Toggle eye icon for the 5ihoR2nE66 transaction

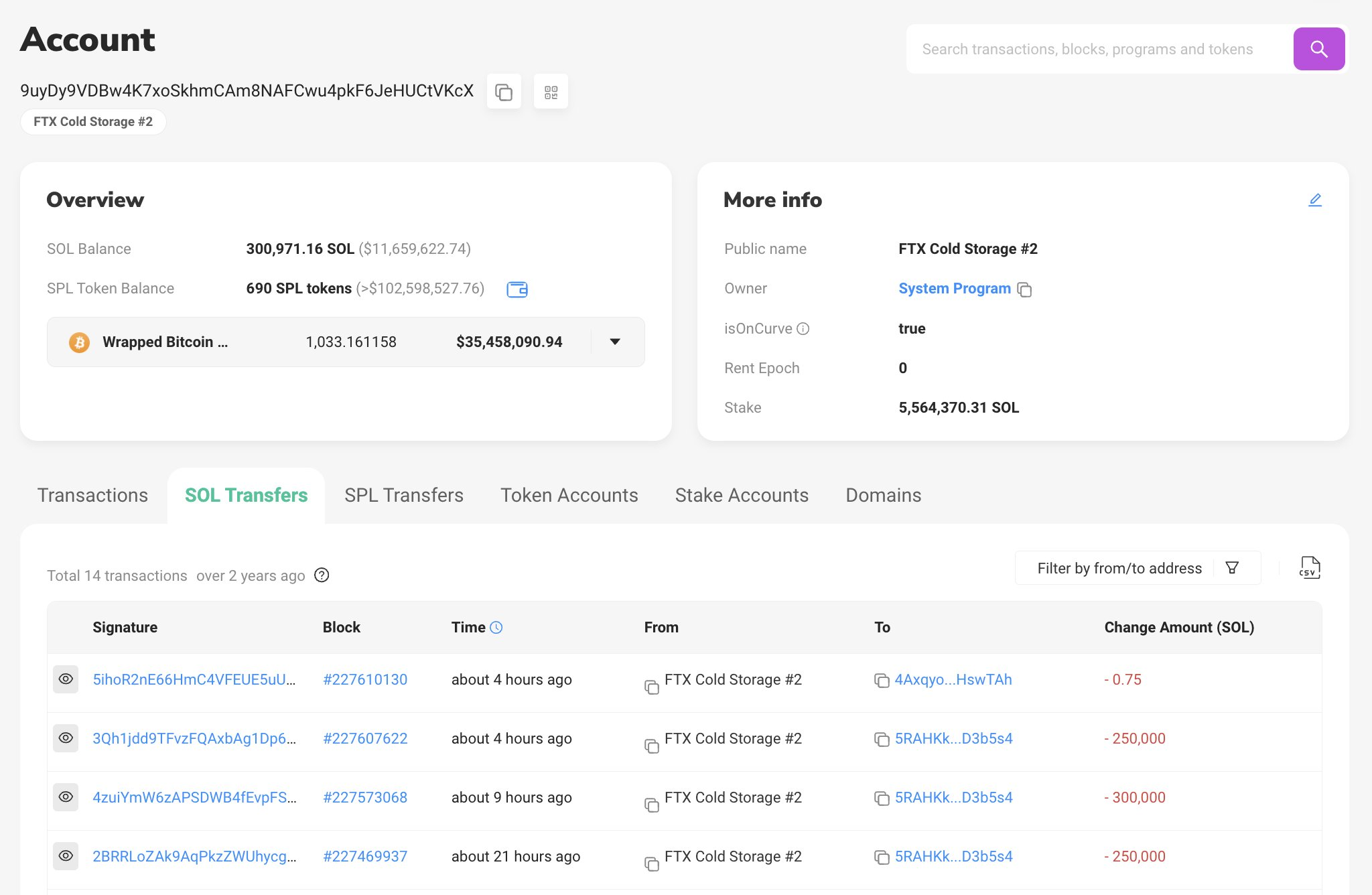[x=66, y=679]
